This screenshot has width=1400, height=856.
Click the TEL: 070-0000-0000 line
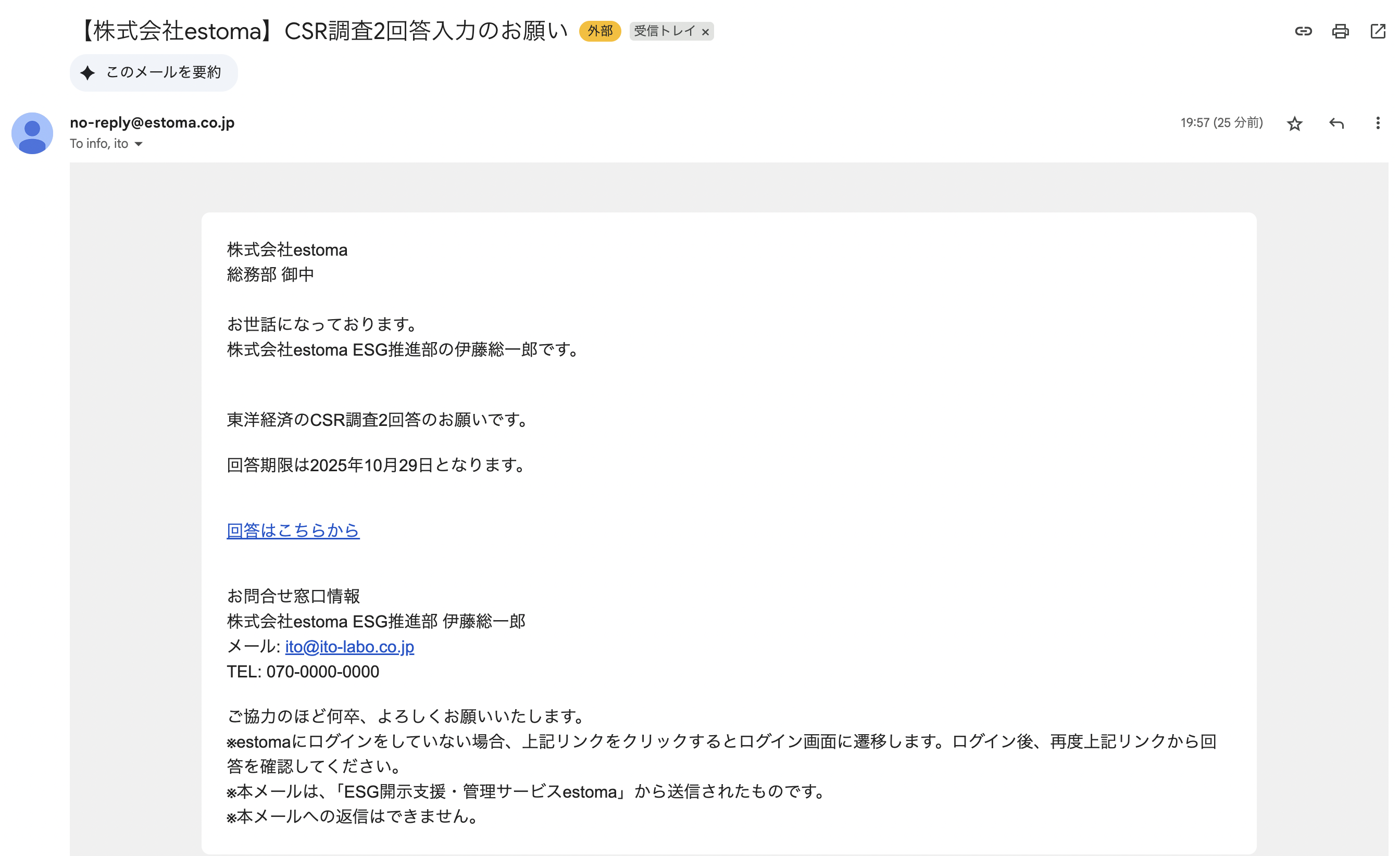pyautogui.click(x=303, y=671)
